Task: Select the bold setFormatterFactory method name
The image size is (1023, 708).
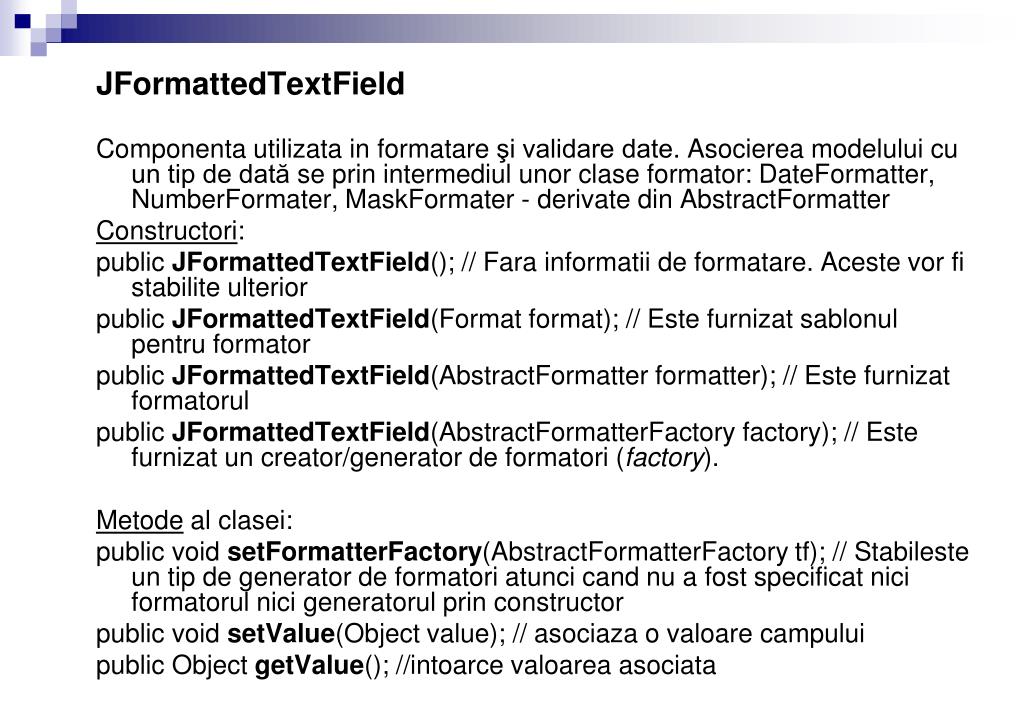Action: [354, 552]
